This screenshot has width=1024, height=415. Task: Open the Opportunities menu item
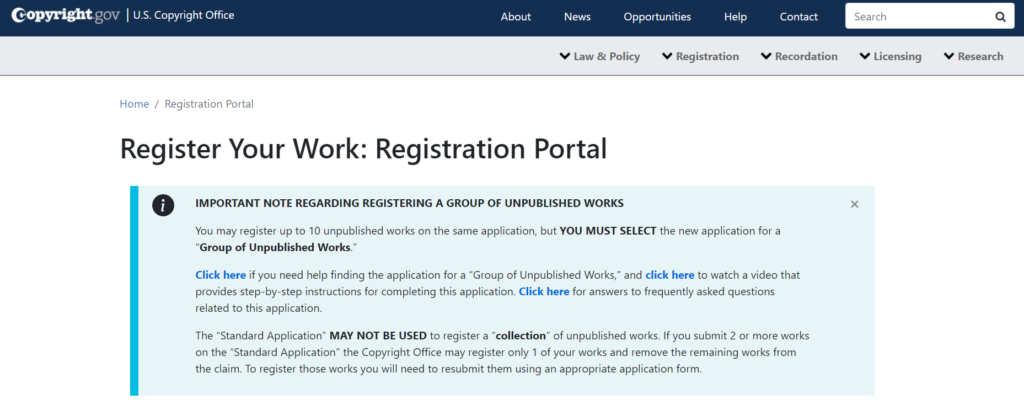tap(657, 17)
